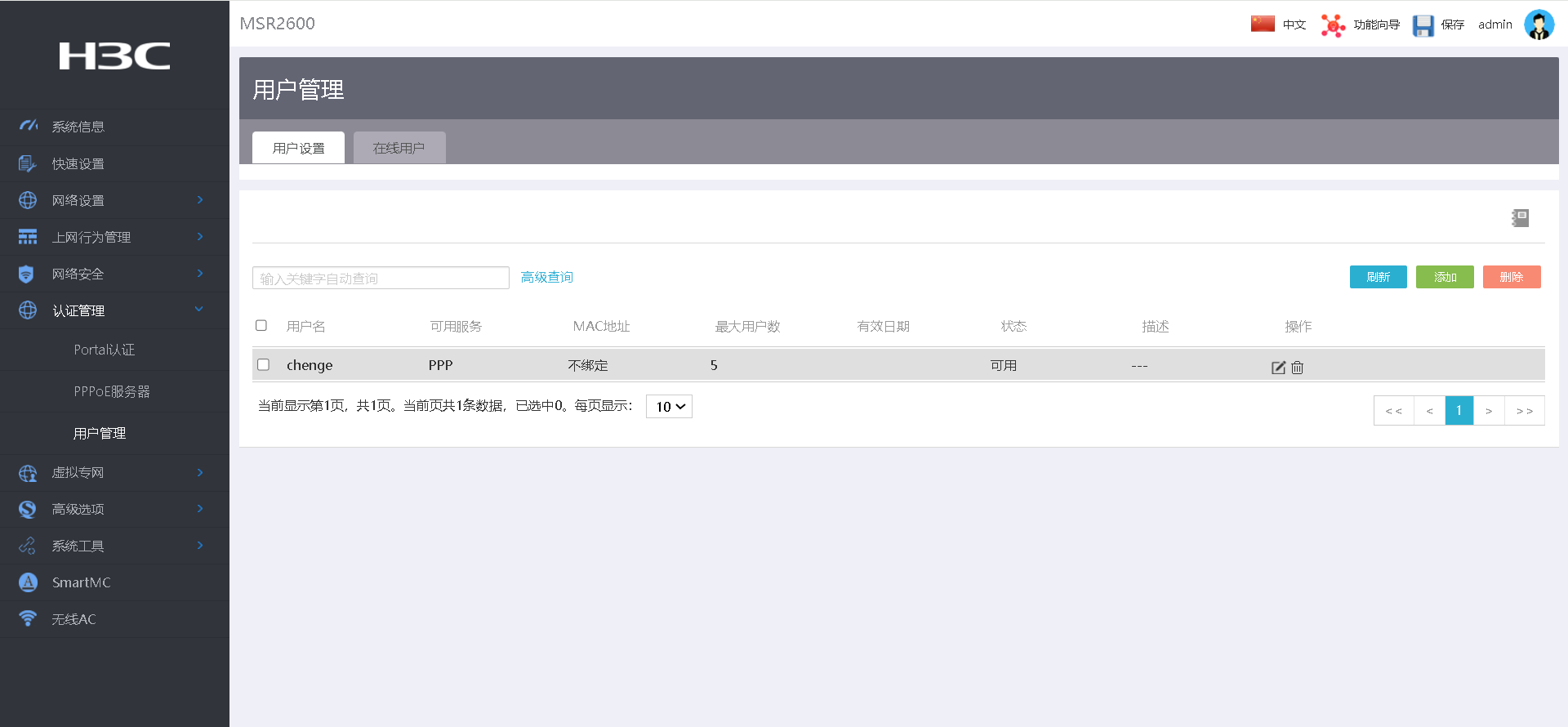Click the 虚拟专网 icon

(x=28, y=472)
